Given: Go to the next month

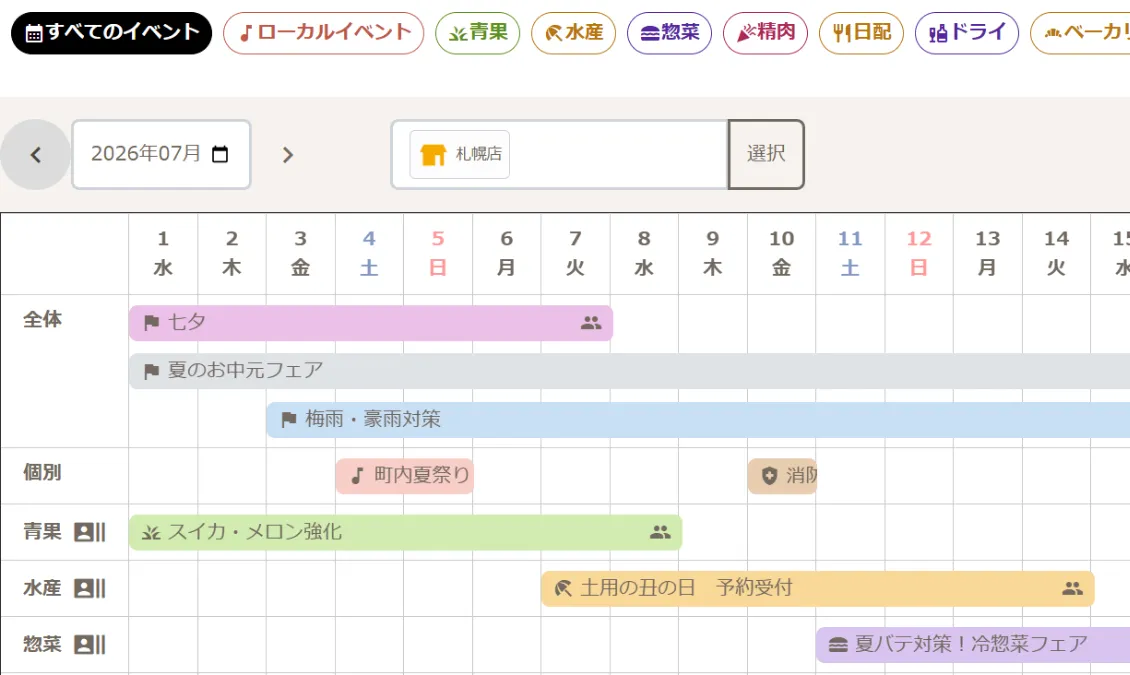Looking at the screenshot, I should [x=288, y=154].
